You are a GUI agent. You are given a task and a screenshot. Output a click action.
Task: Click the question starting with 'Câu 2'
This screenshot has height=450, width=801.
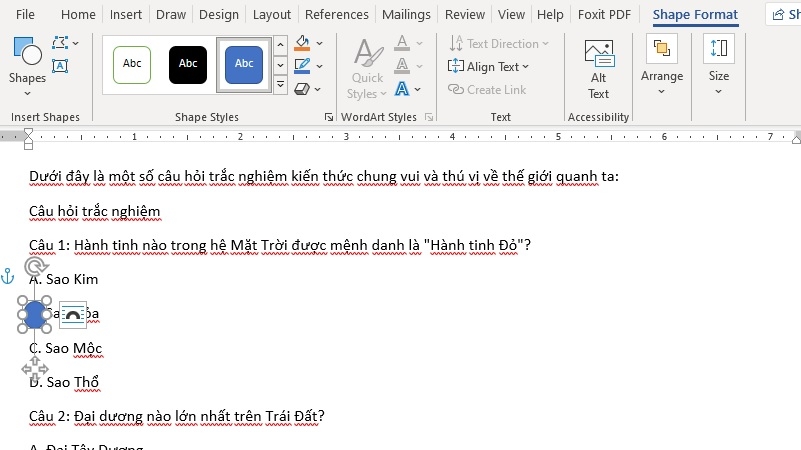click(x=177, y=416)
